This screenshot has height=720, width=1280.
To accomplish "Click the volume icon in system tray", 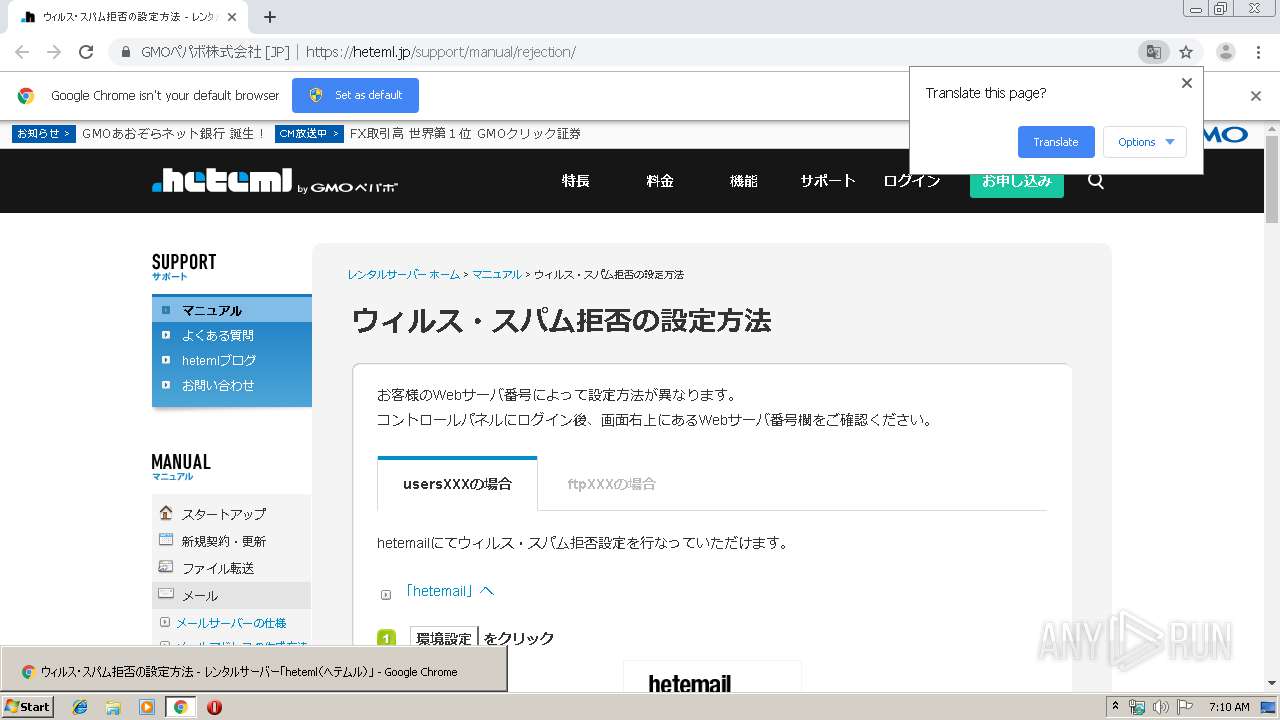I will click(1160, 707).
